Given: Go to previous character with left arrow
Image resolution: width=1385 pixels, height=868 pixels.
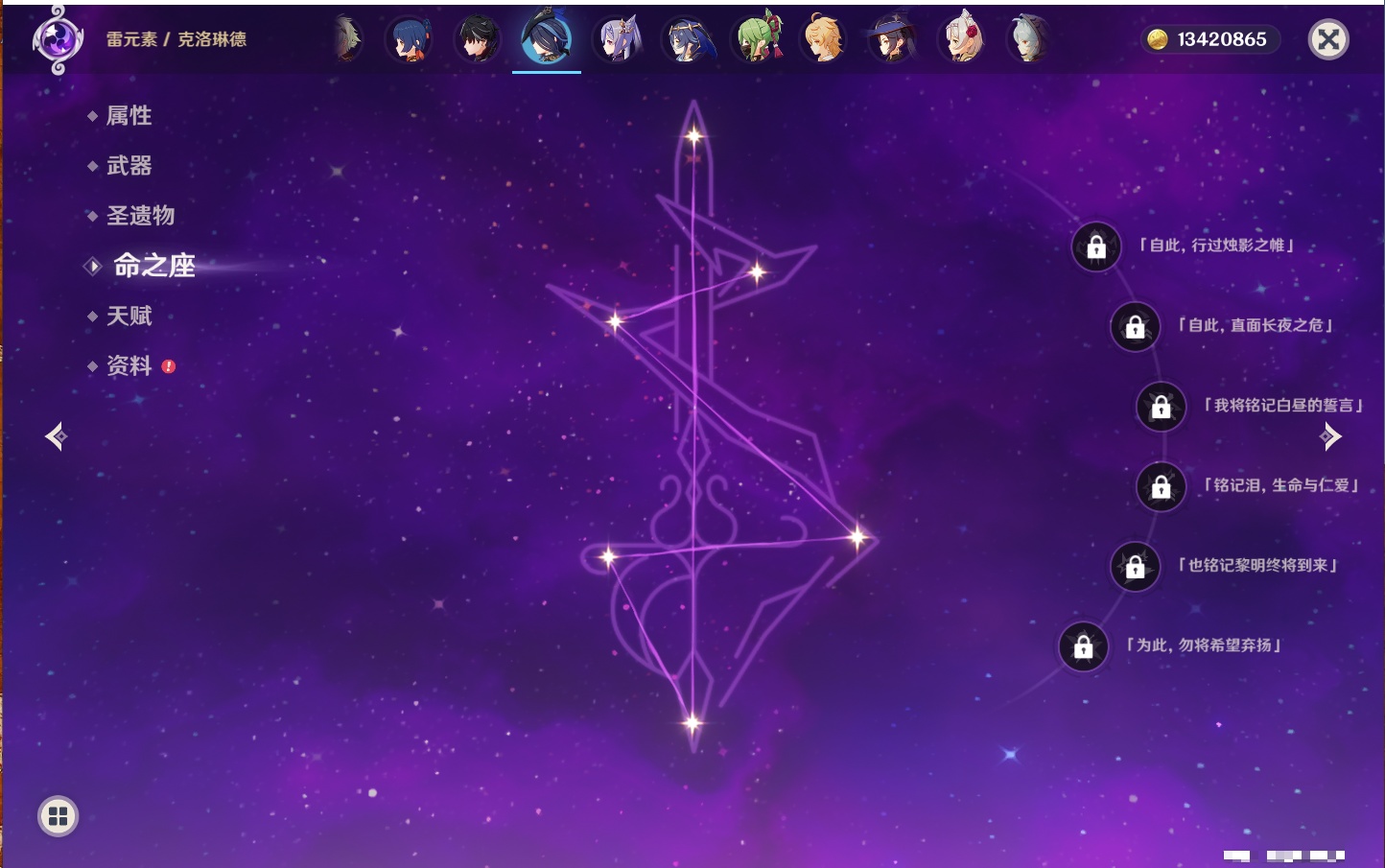Looking at the screenshot, I should (x=56, y=436).
